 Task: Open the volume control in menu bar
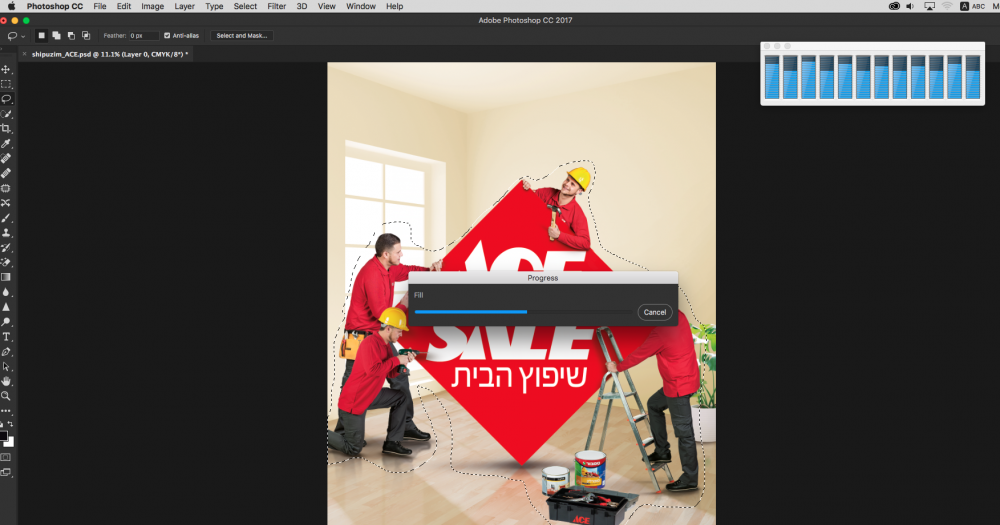(x=910, y=6)
